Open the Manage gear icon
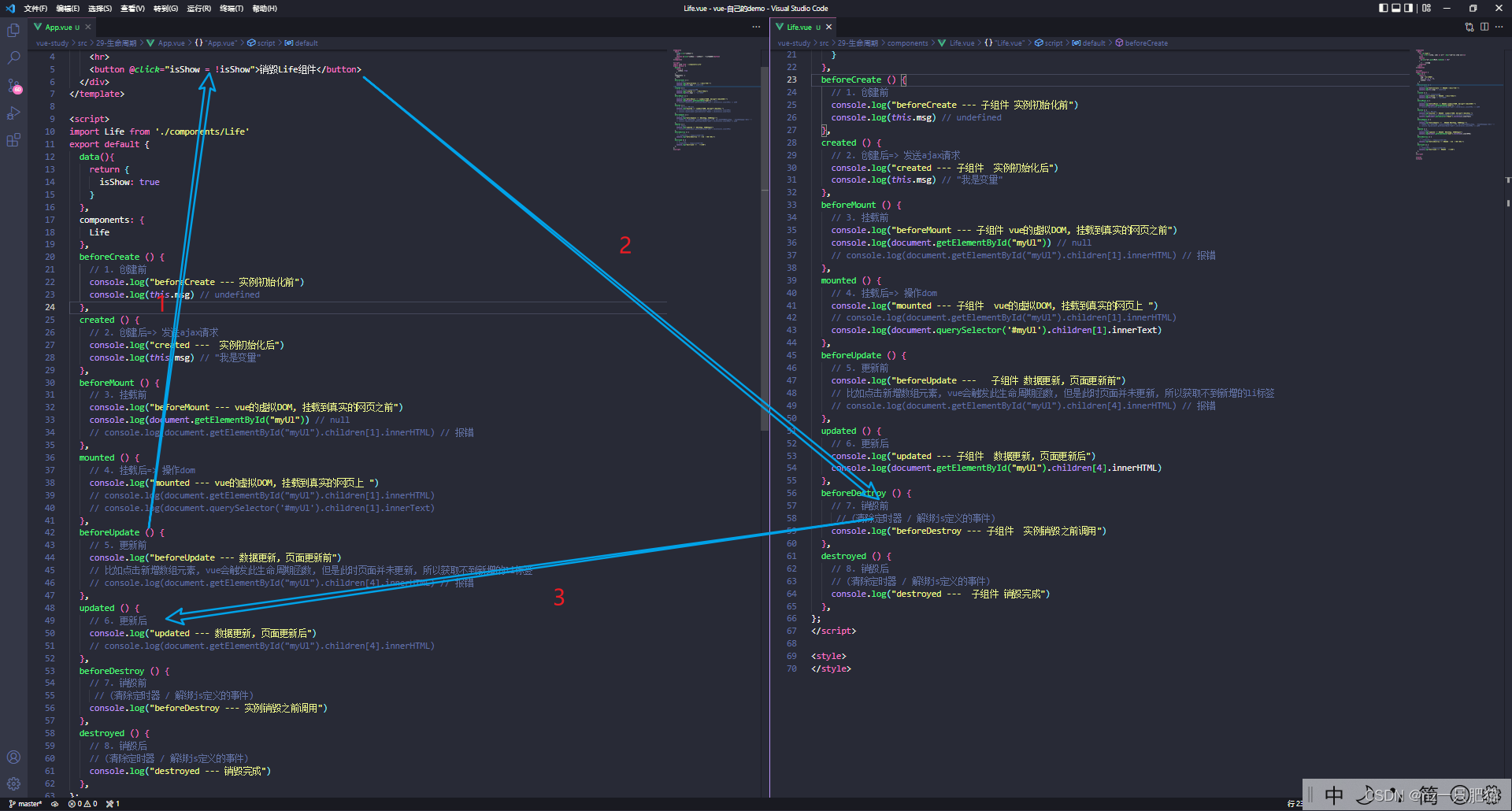 click(x=13, y=783)
